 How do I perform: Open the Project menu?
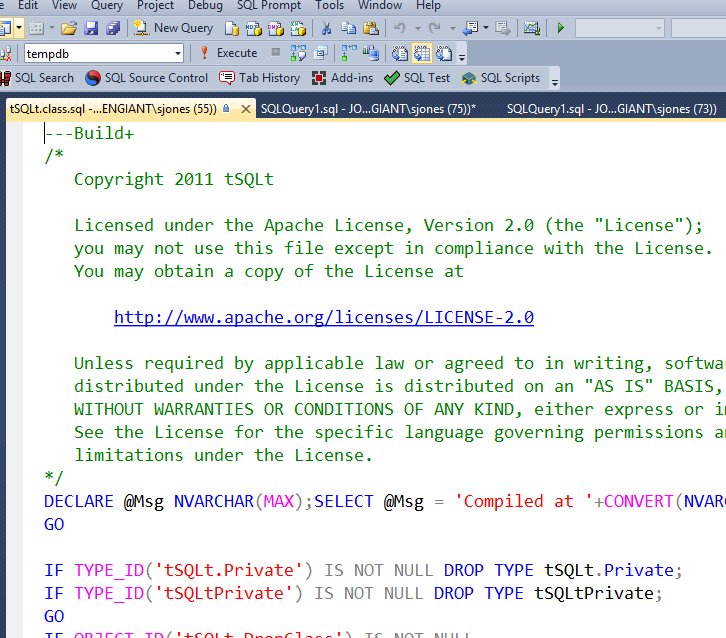155,6
